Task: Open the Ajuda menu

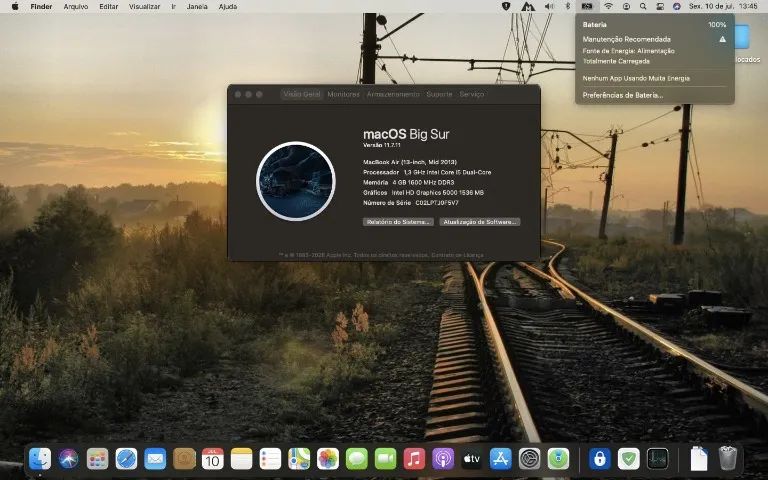Action: [228, 6]
